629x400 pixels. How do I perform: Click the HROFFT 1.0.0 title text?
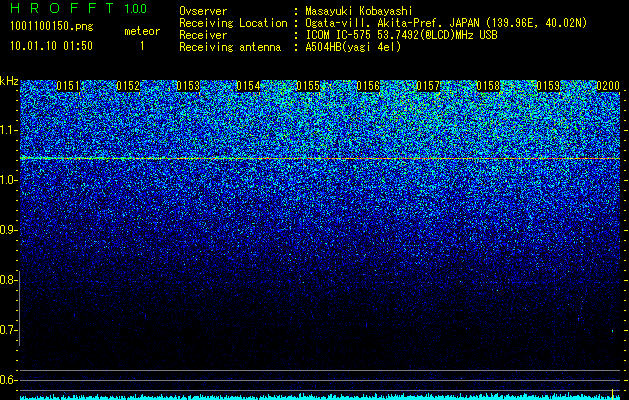tap(78, 8)
